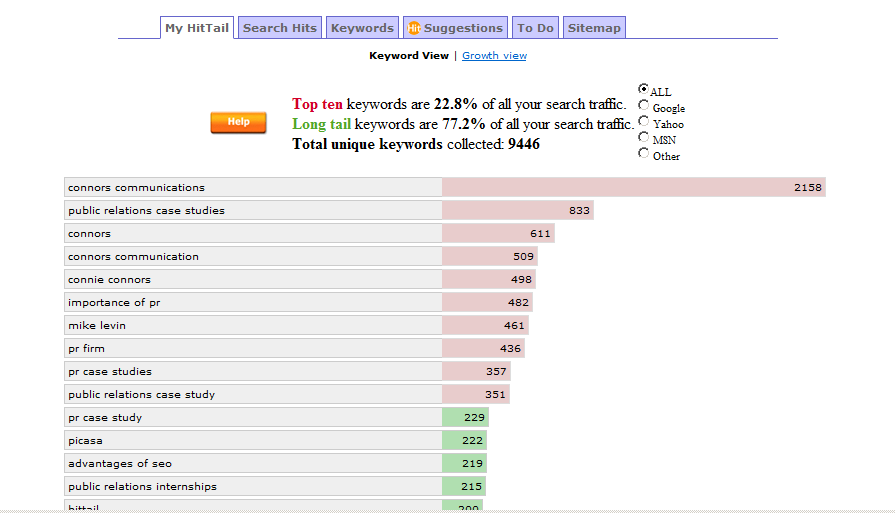This screenshot has height=513, width=895.
Task: Click the green bar showing 222
Action: pyautogui.click(x=465, y=441)
